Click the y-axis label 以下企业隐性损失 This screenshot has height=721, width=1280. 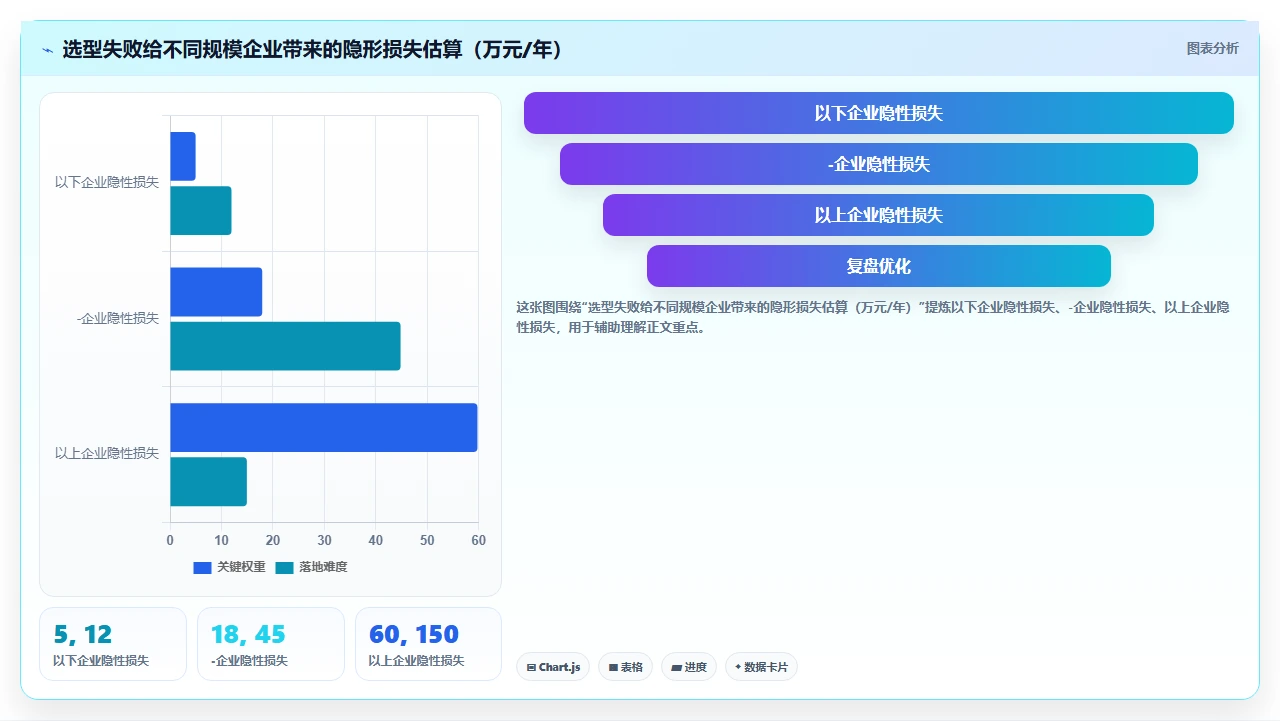(x=107, y=183)
